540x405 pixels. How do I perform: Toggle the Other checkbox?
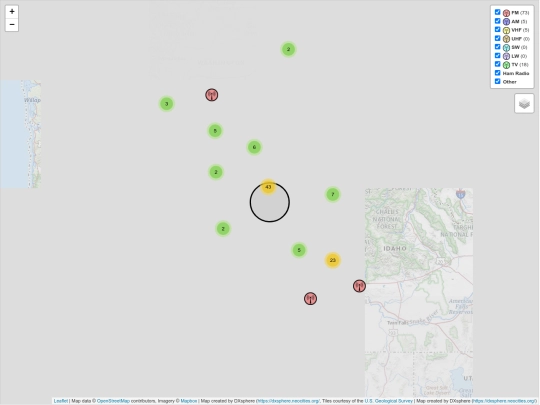(497, 81)
